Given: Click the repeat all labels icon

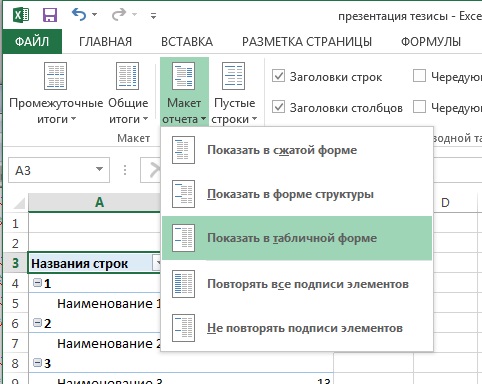Looking at the screenshot, I should (183, 284).
